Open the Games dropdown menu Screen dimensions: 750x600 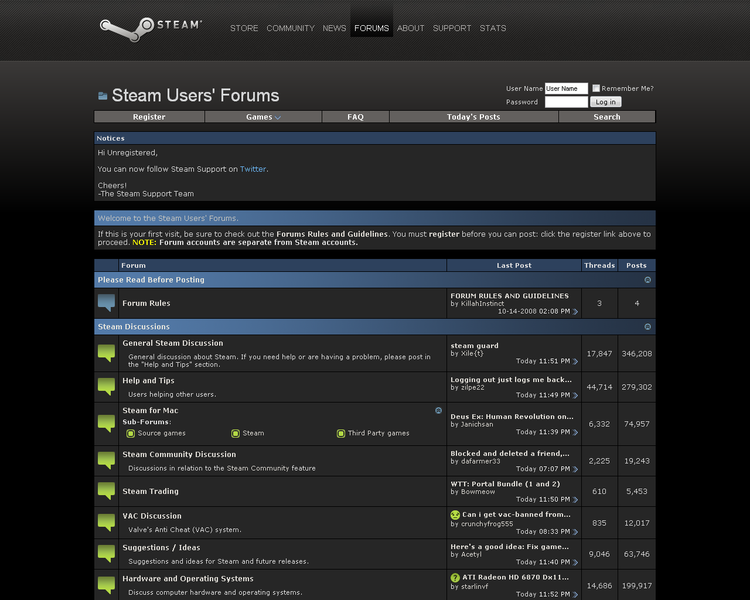tap(263, 117)
